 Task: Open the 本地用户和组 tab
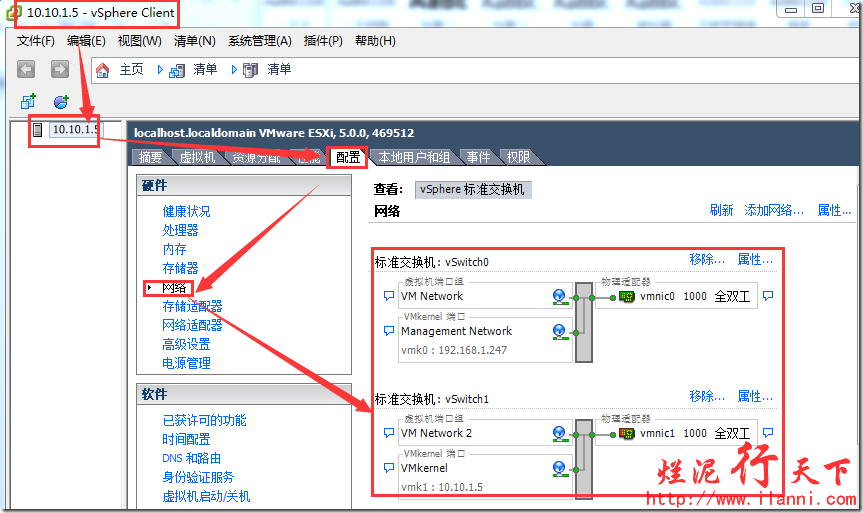click(414, 157)
